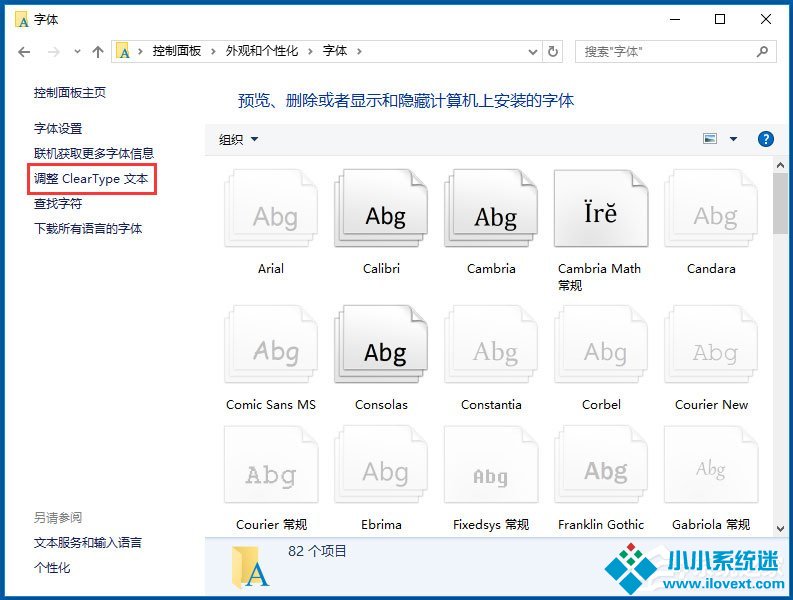Expand the address bar history dropdown
This screenshot has width=793, height=600.
[533, 52]
